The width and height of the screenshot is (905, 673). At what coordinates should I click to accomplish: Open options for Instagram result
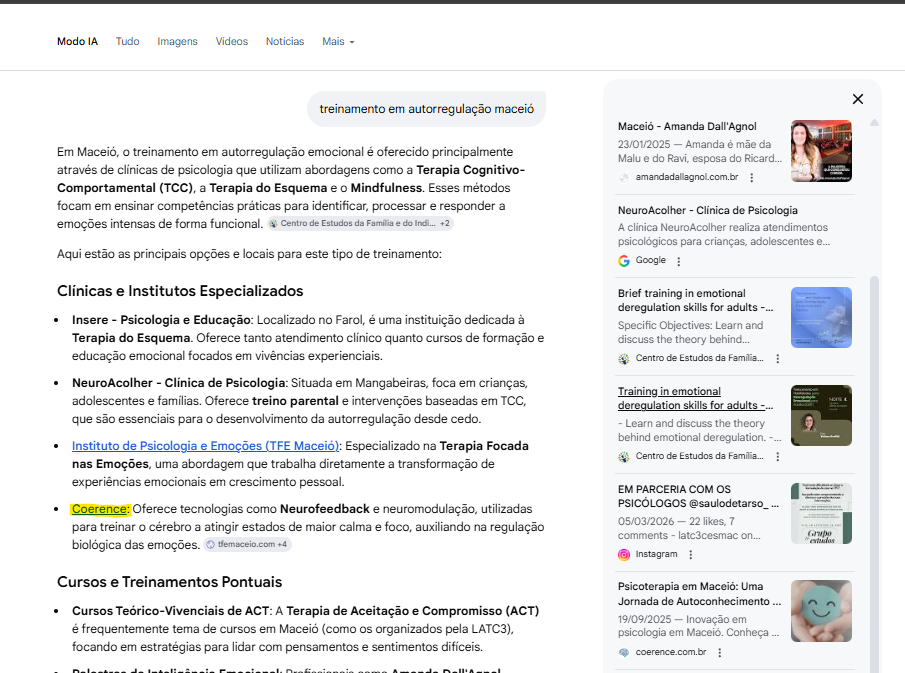click(691, 555)
